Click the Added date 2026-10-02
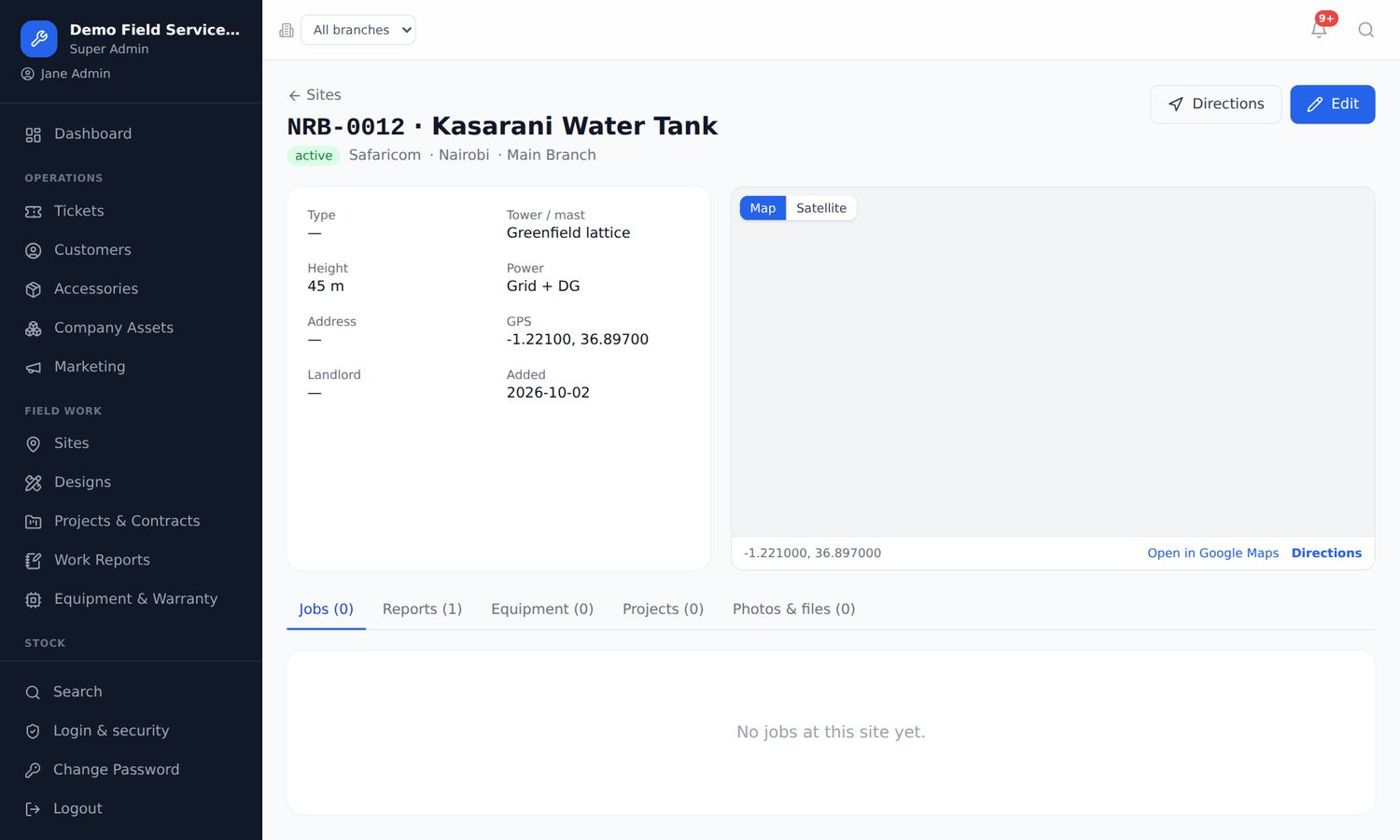Viewport: 1400px width, 840px height. pyautogui.click(x=548, y=393)
